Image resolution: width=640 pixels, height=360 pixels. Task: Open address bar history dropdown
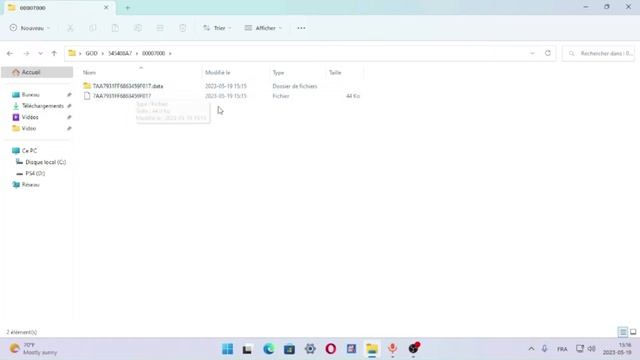pyautogui.click(x=532, y=53)
